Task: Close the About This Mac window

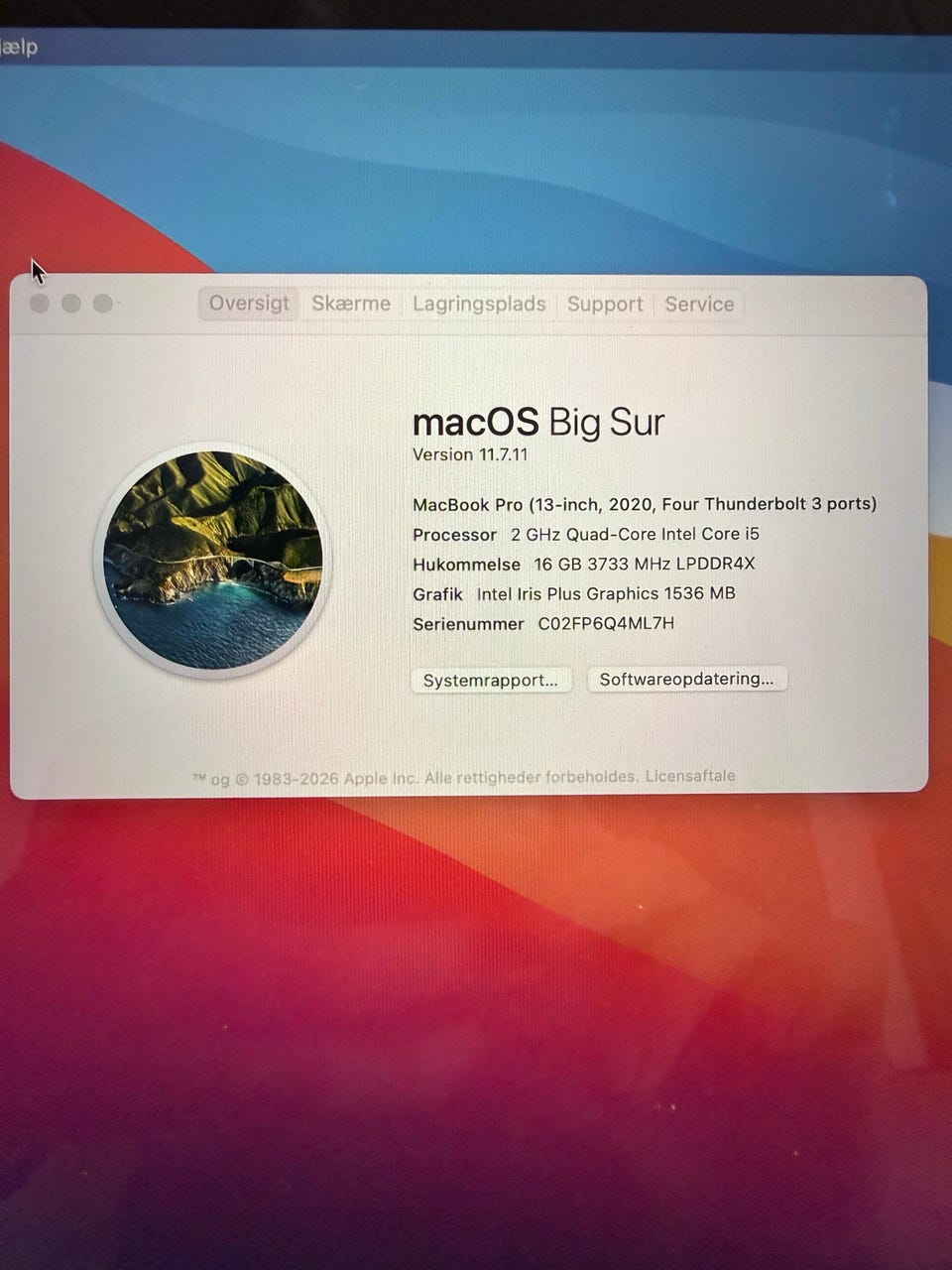Action: [x=40, y=304]
